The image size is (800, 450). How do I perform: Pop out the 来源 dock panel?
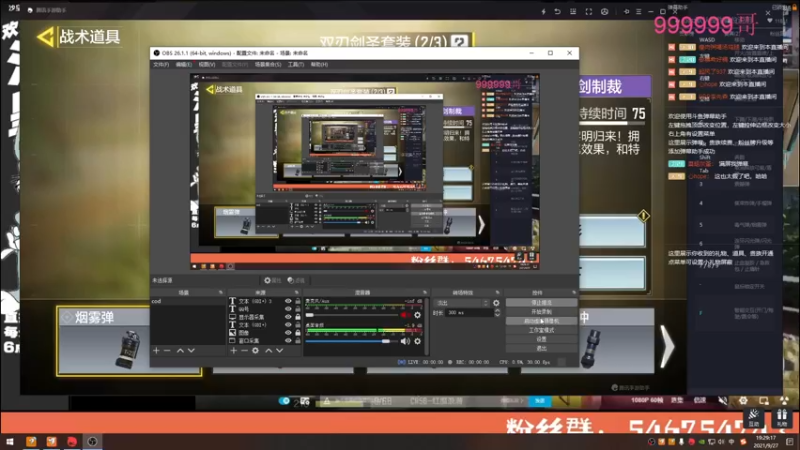(x=297, y=292)
